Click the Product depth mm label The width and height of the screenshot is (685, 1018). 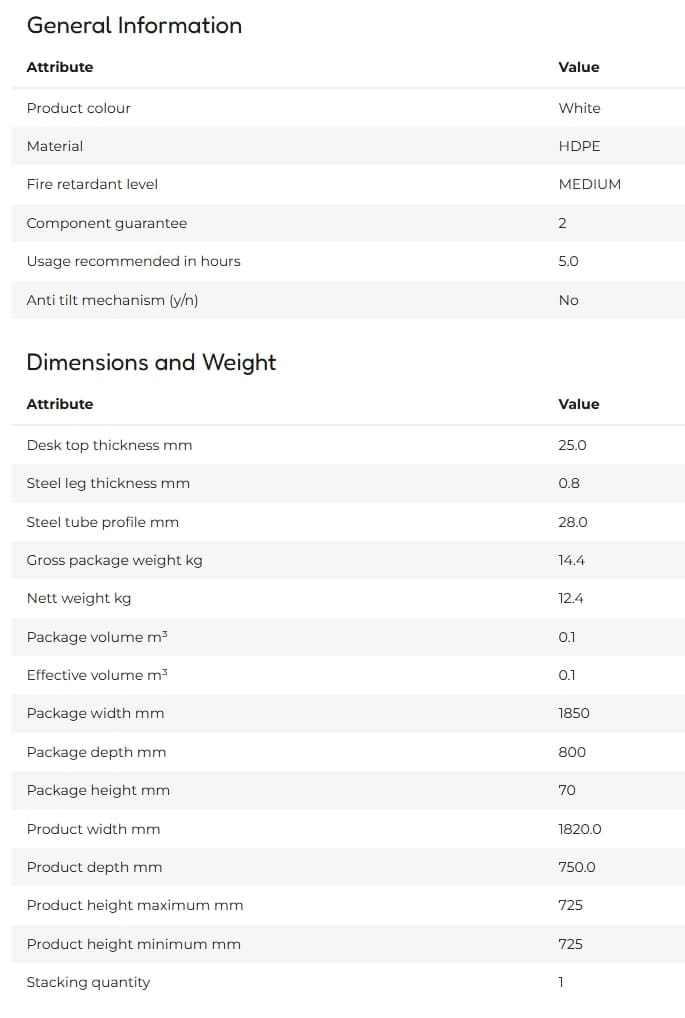[x=94, y=867]
